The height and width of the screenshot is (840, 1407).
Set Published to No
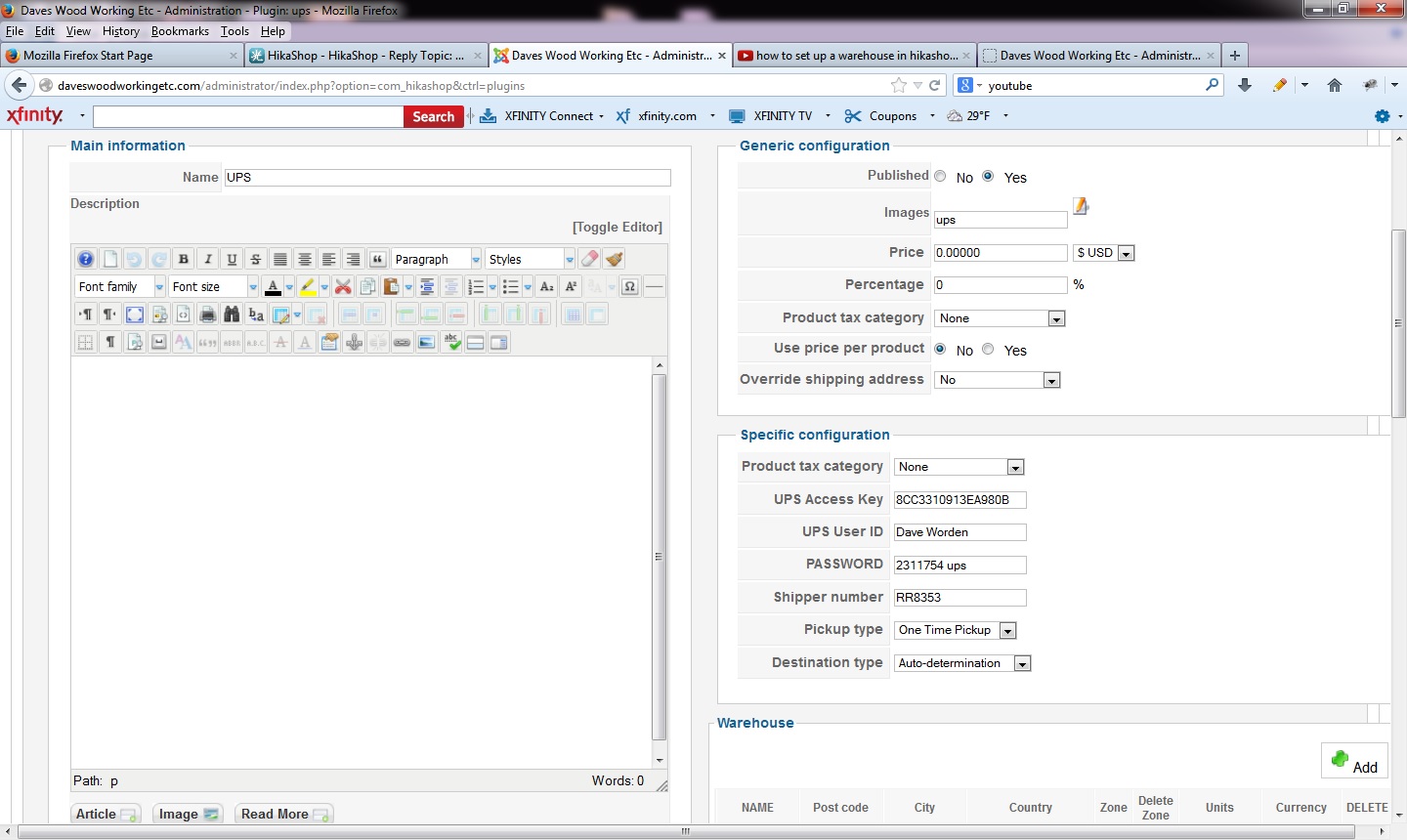point(940,177)
